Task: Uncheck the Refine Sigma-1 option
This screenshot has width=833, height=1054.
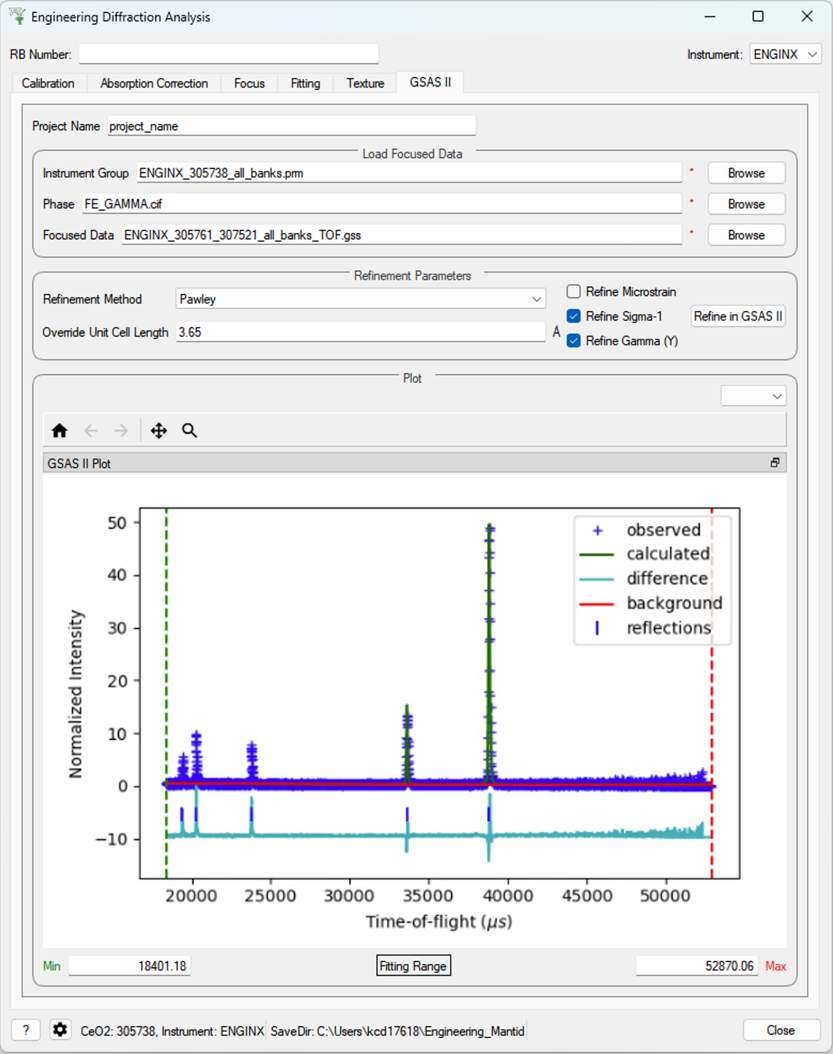Action: click(x=574, y=316)
